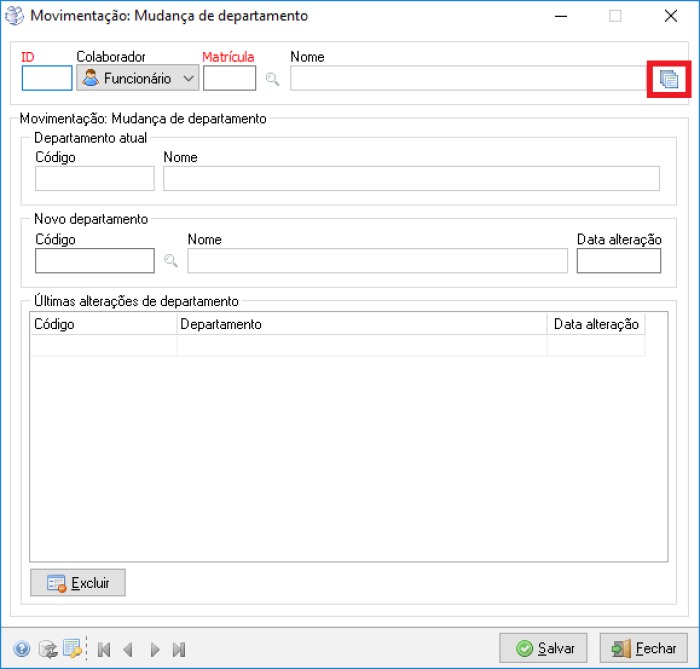The image size is (700, 669).
Task: Click the notes edit icon in bottom toolbar
Action: 72,649
